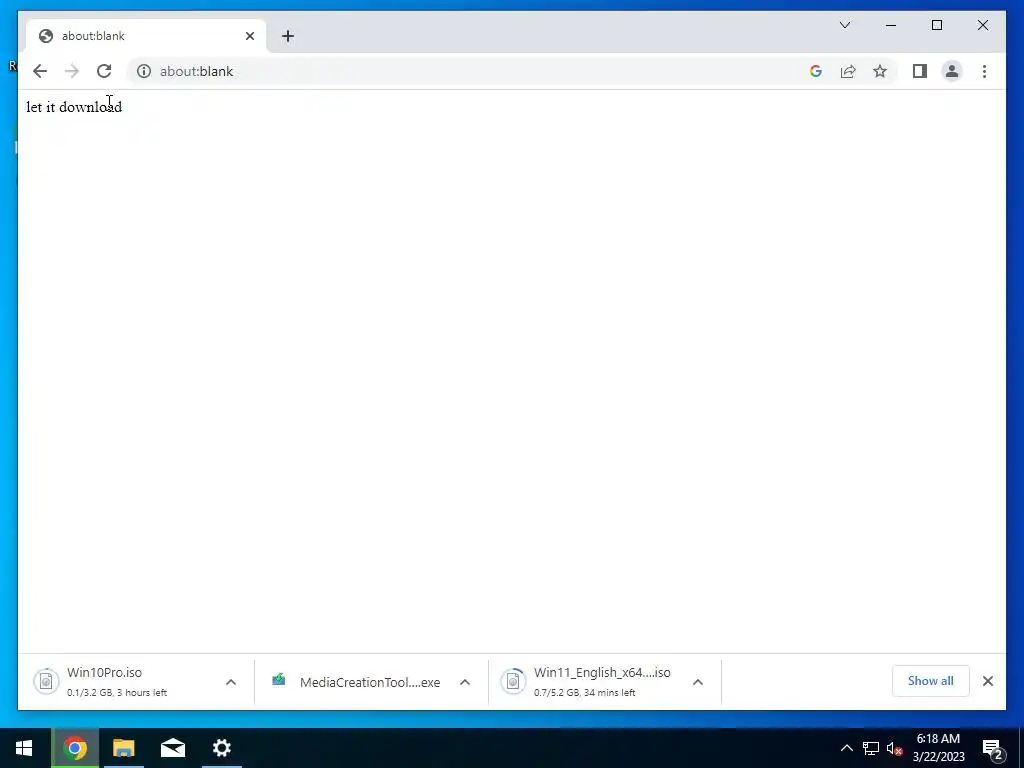Click the network icon in system tray
The height and width of the screenshot is (768, 1024).
[x=871, y=748]
